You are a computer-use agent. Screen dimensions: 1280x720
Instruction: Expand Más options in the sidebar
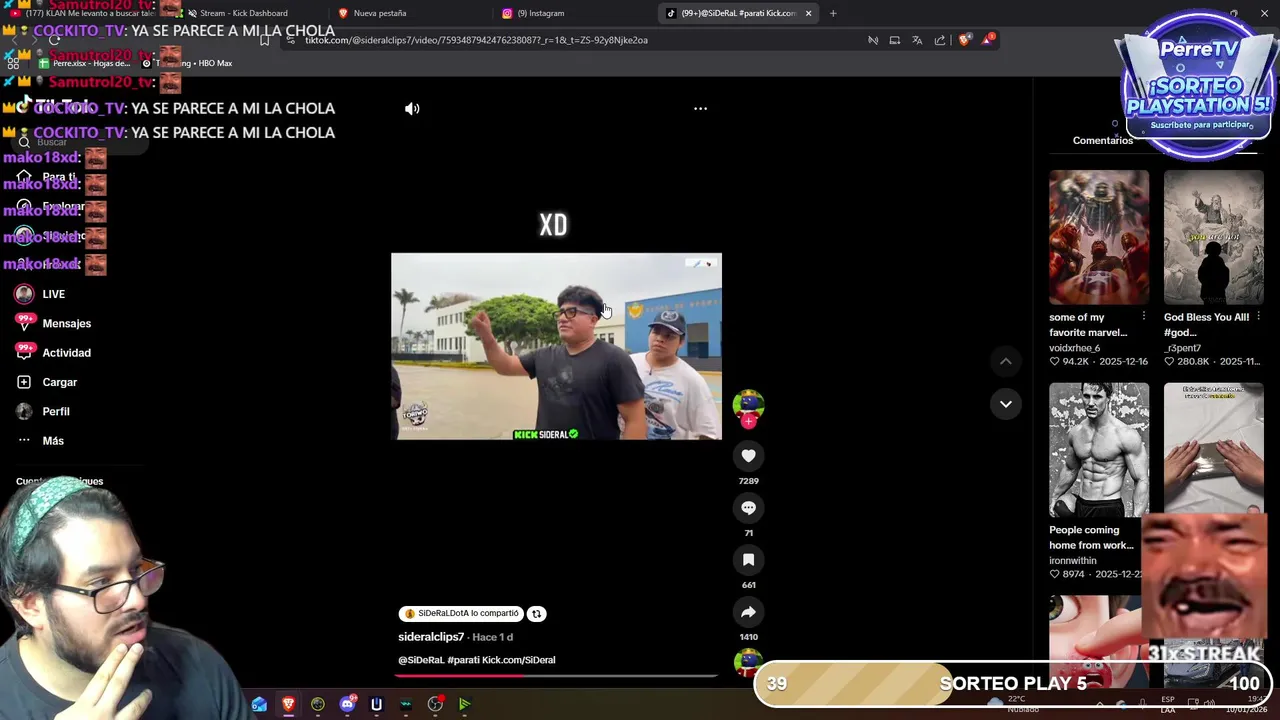point(52,440)
